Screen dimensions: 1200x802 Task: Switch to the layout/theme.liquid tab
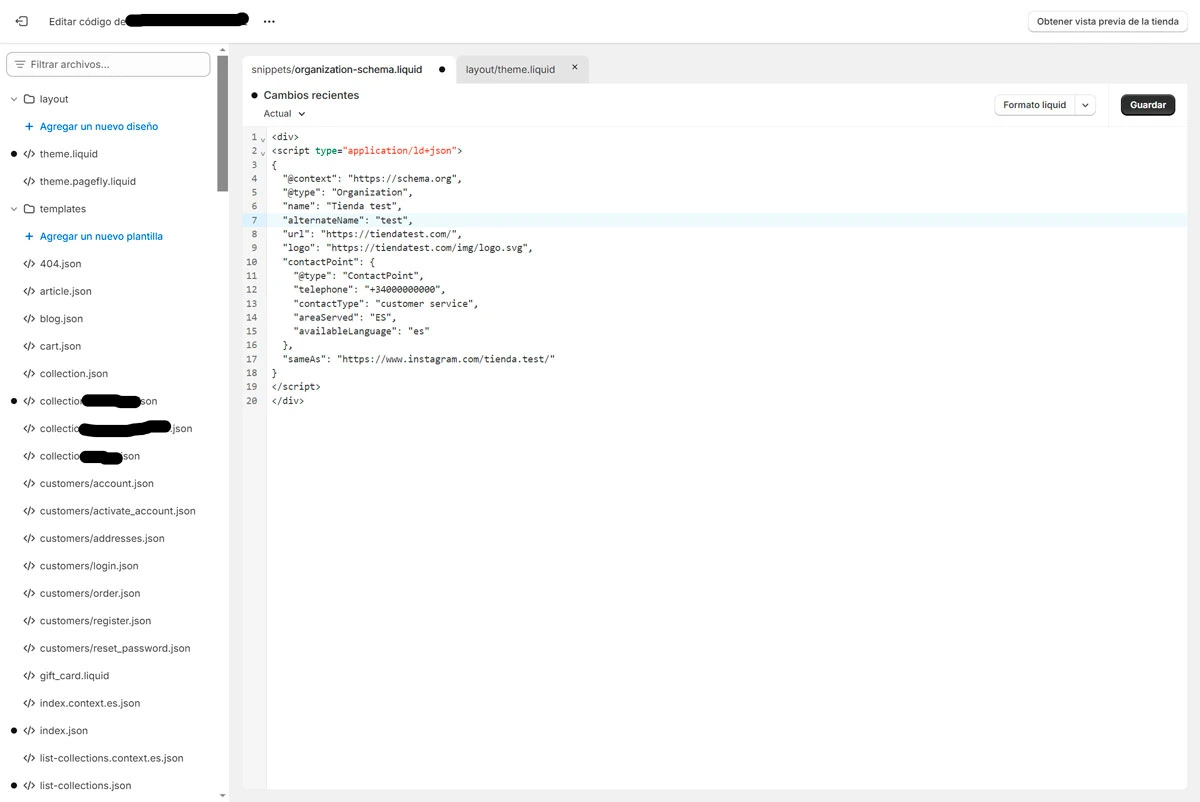510,70
